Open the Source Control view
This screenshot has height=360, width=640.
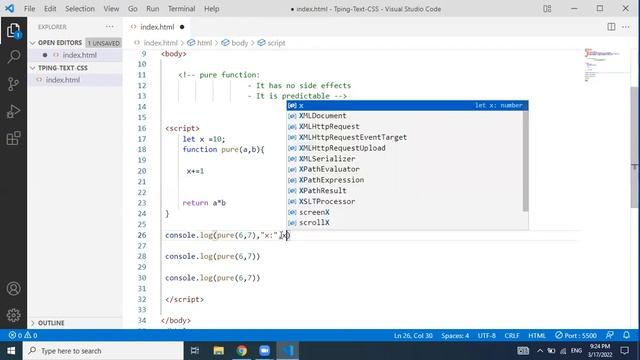(x=13, y=84)
